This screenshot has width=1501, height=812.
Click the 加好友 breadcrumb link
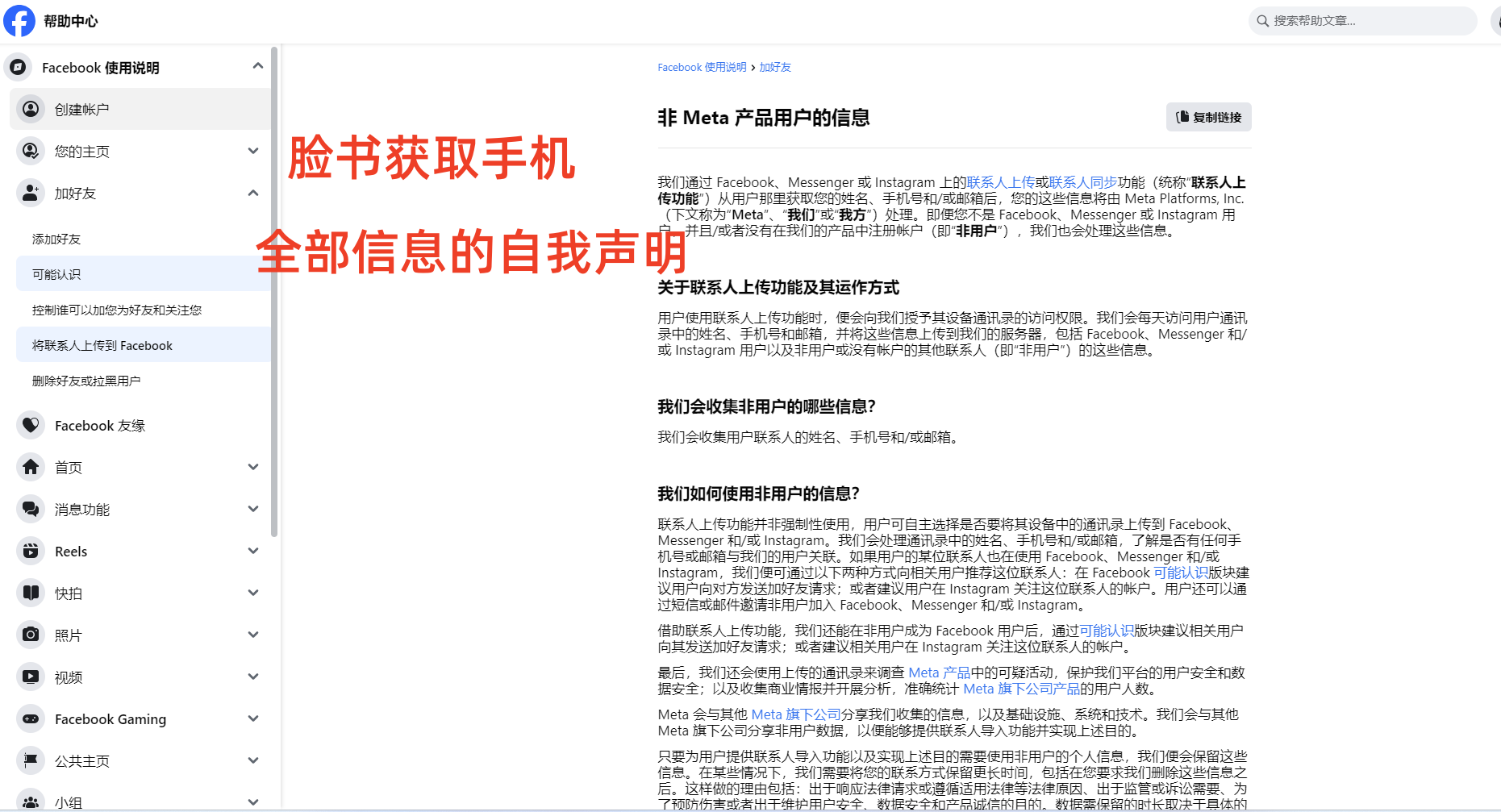point(775,68)
